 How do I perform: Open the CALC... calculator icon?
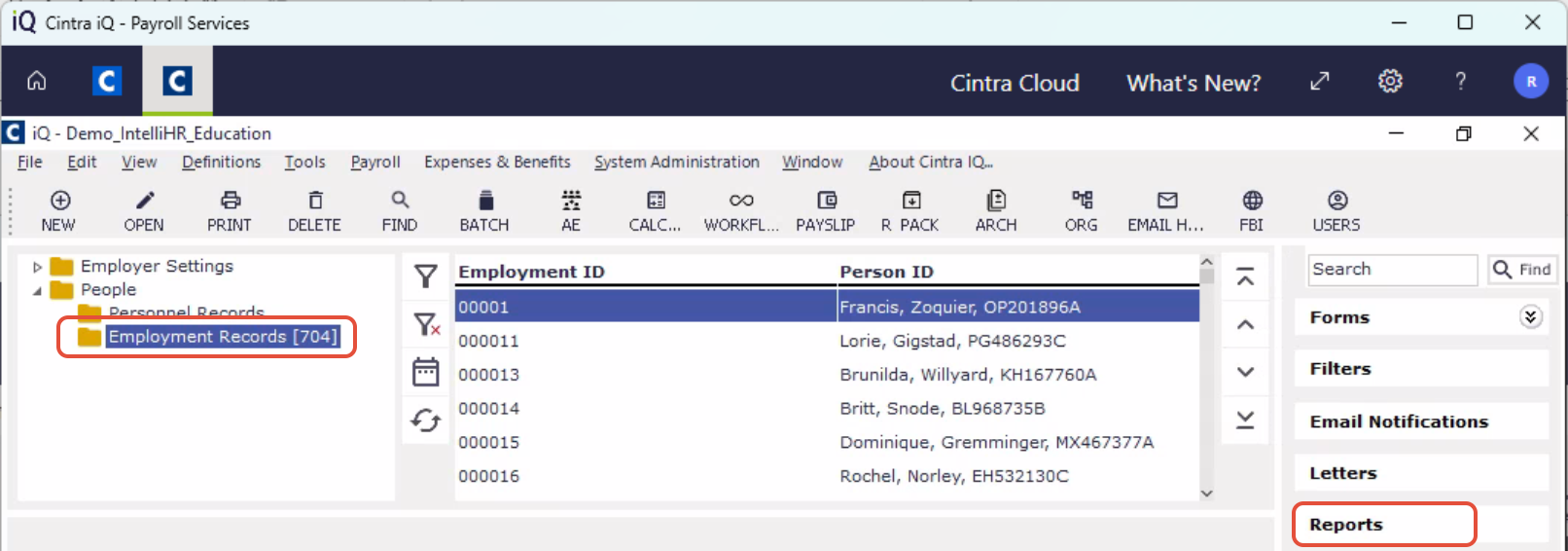tap(657, 201)
